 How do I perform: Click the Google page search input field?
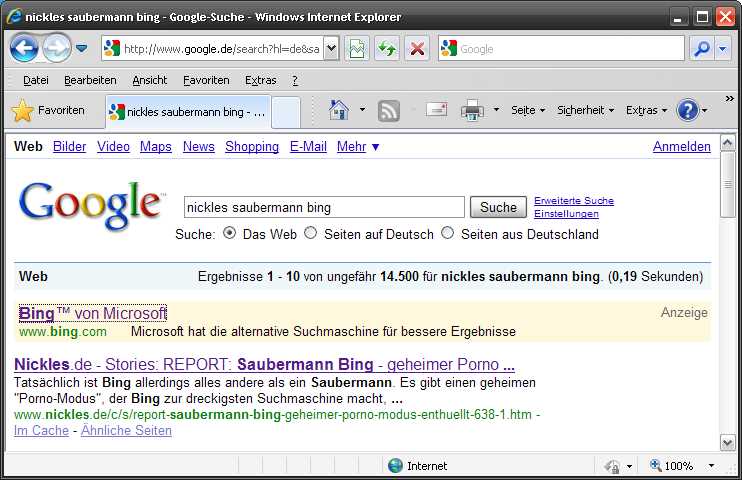coord(324,207)
